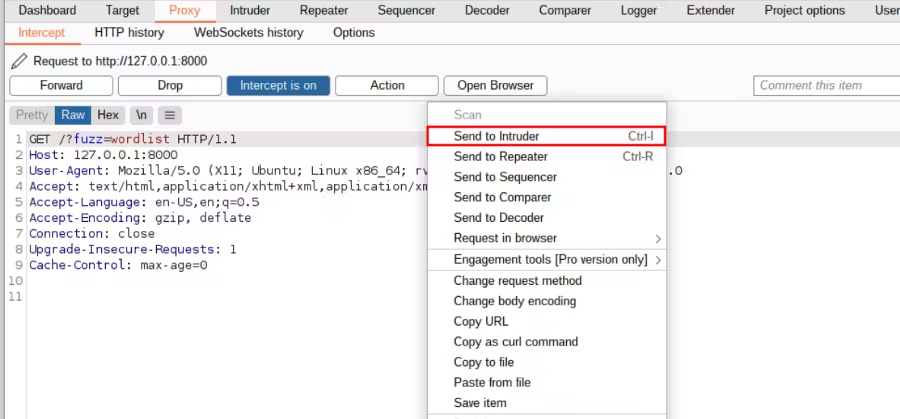The height and width of the screenshot is (419, 900).
Task: Expand the Request in browser submenu
Action: [546, 238]
